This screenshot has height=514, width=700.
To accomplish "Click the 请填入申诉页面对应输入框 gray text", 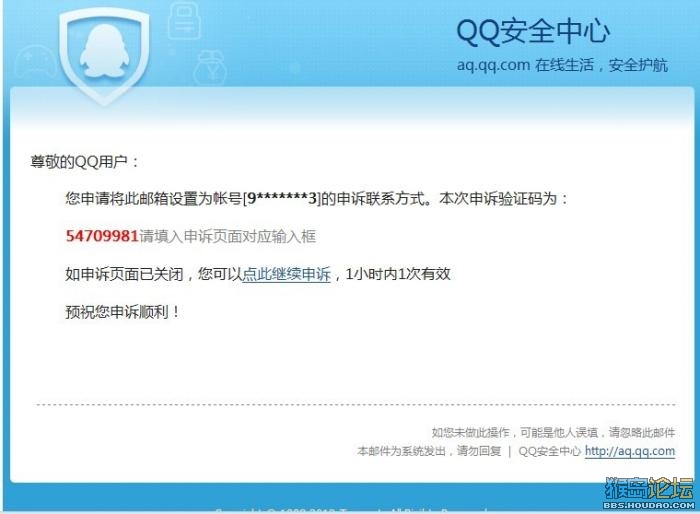I will point(227,236).
